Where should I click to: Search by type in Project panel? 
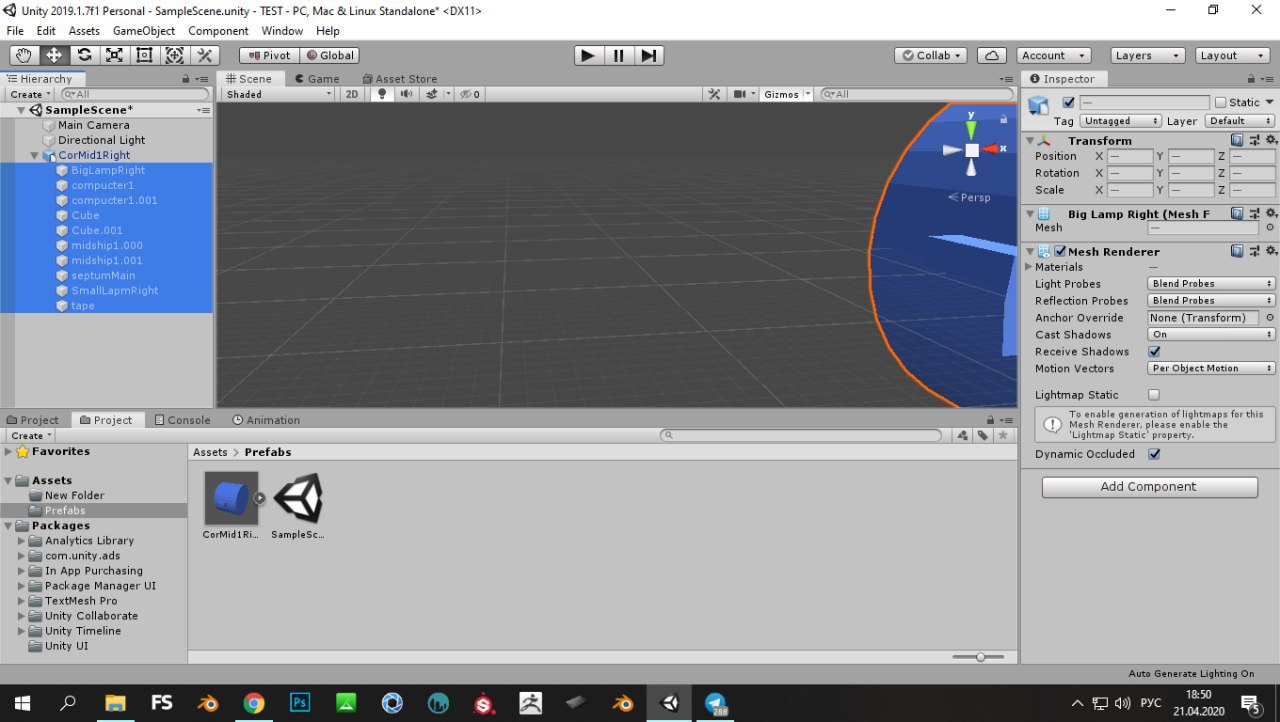click(x=962, y=436)
